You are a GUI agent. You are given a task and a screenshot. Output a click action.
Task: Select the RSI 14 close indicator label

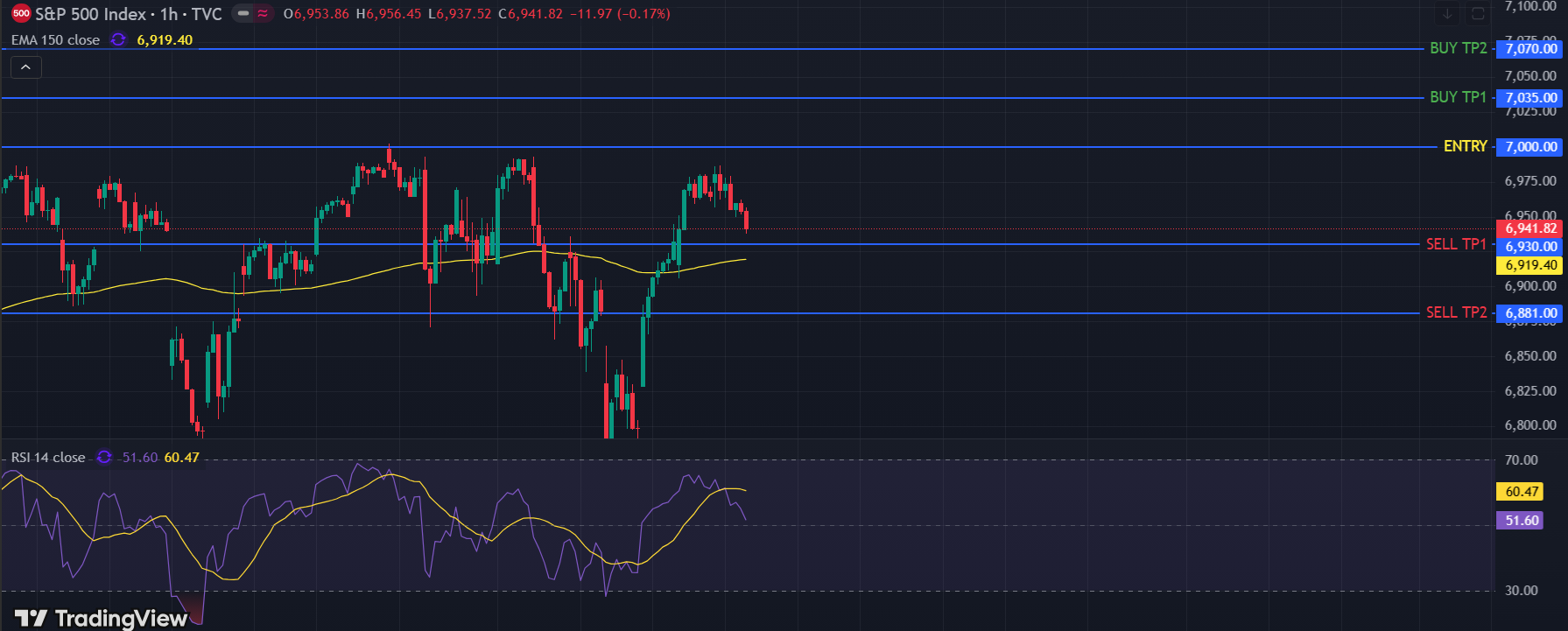(x=48, y=458)
